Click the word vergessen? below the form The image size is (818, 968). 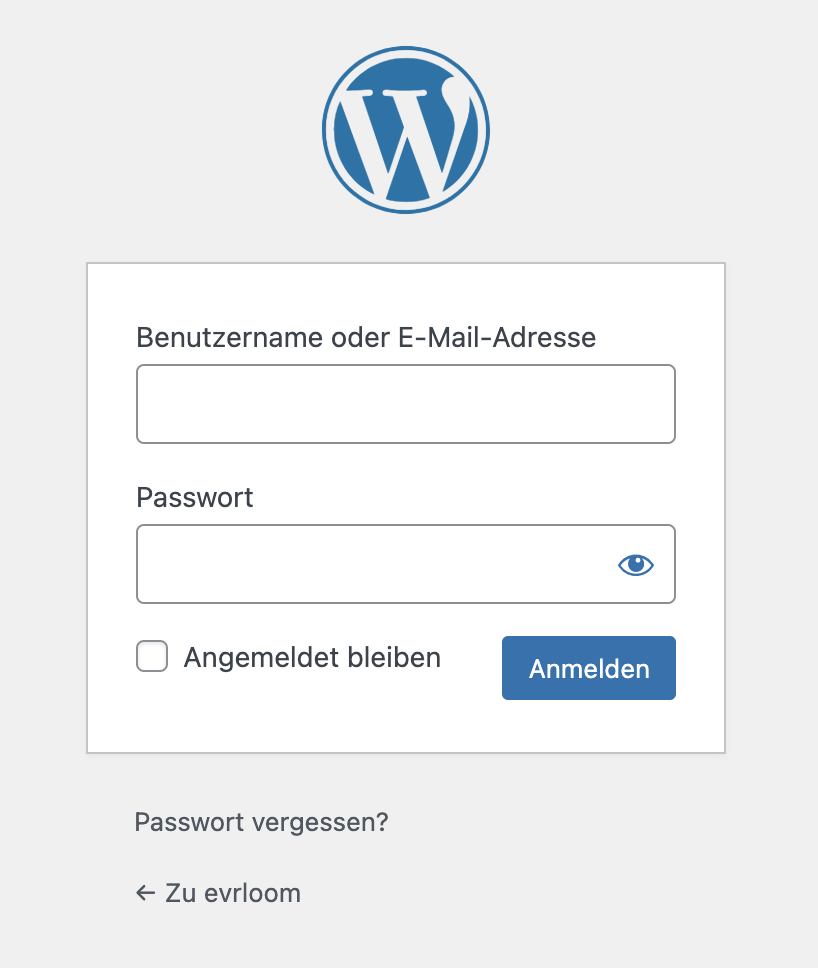pyautogui.click(x=320, y=822)
